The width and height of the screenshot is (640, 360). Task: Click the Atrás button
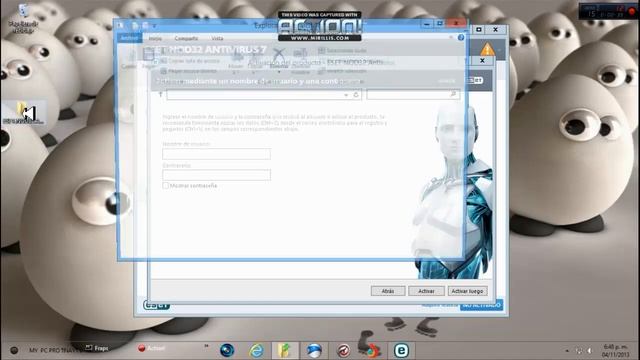pos(388,291)
